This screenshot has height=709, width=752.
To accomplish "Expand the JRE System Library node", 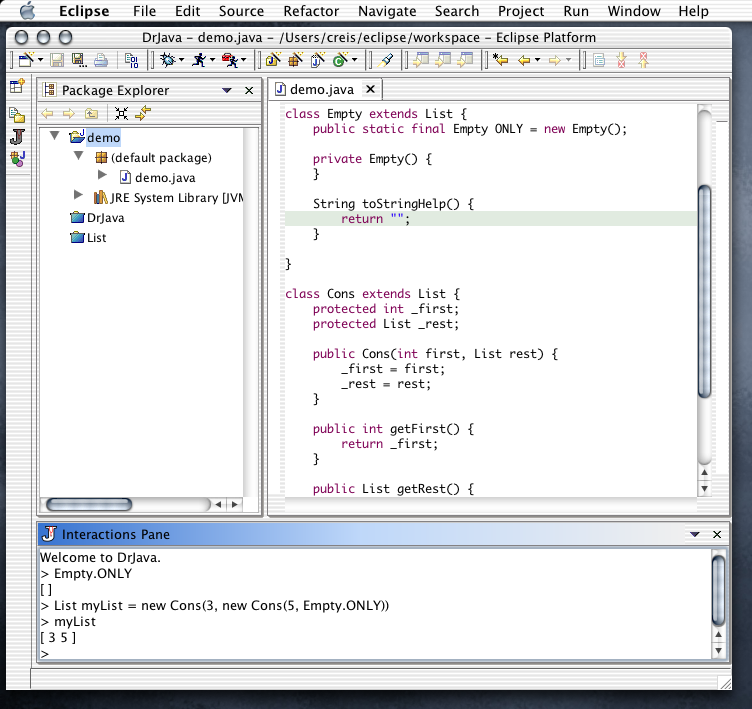I will click(x=79, y=196).
